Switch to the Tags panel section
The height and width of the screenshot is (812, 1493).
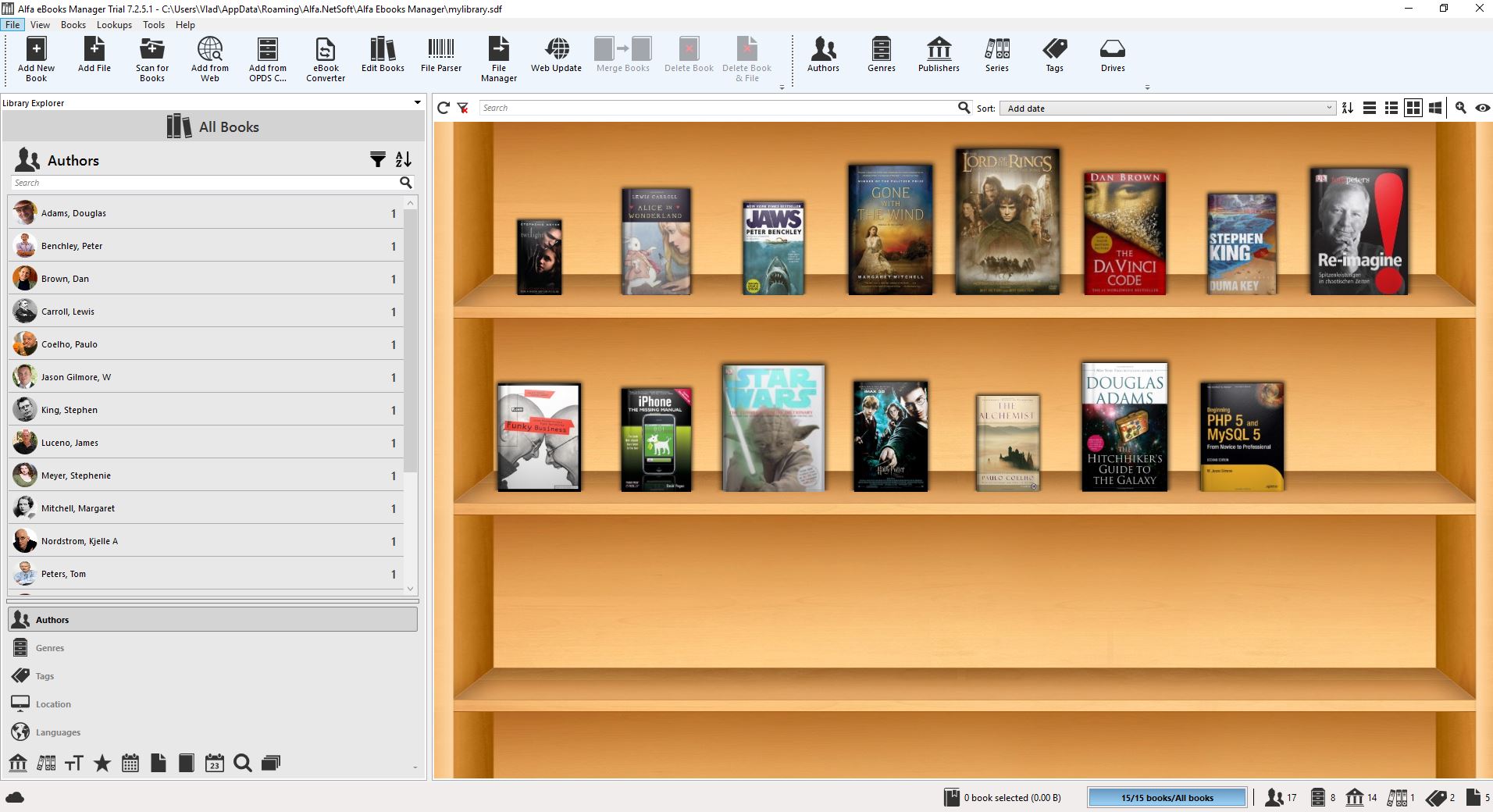[x=212, y=675]
